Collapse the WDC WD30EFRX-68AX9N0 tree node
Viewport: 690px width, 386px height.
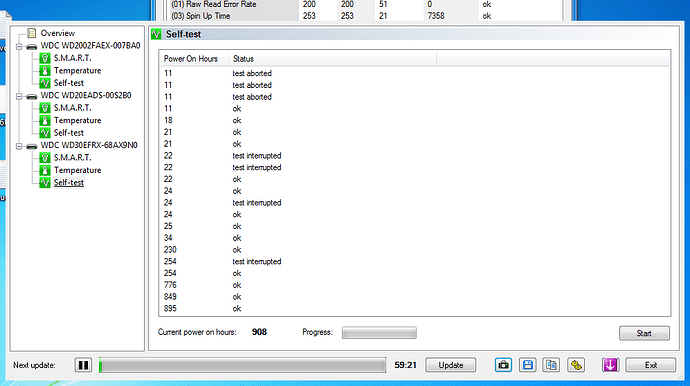[x=19, y=146]
